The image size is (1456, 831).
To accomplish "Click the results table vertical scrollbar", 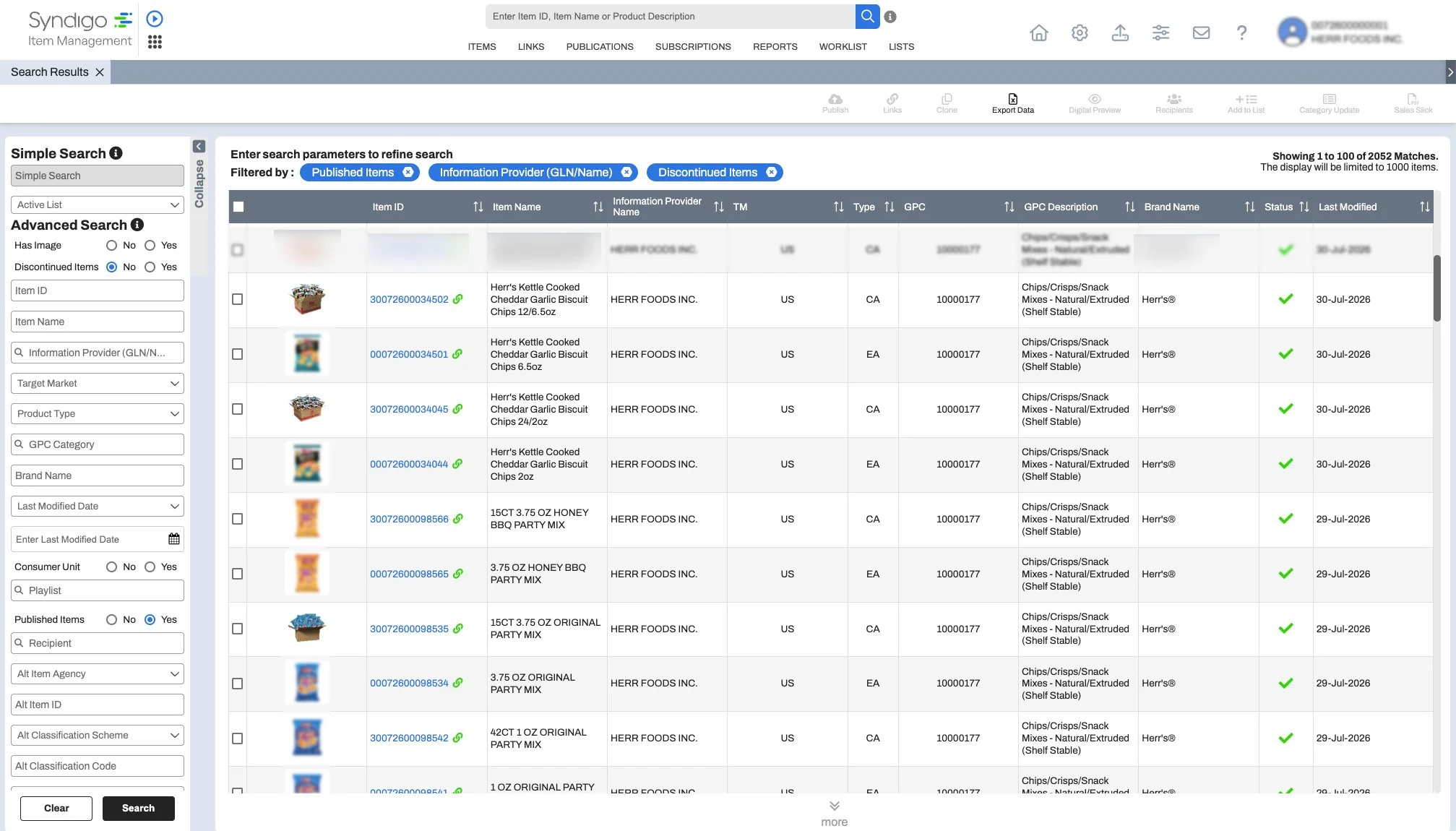I will coord(1437,289).
